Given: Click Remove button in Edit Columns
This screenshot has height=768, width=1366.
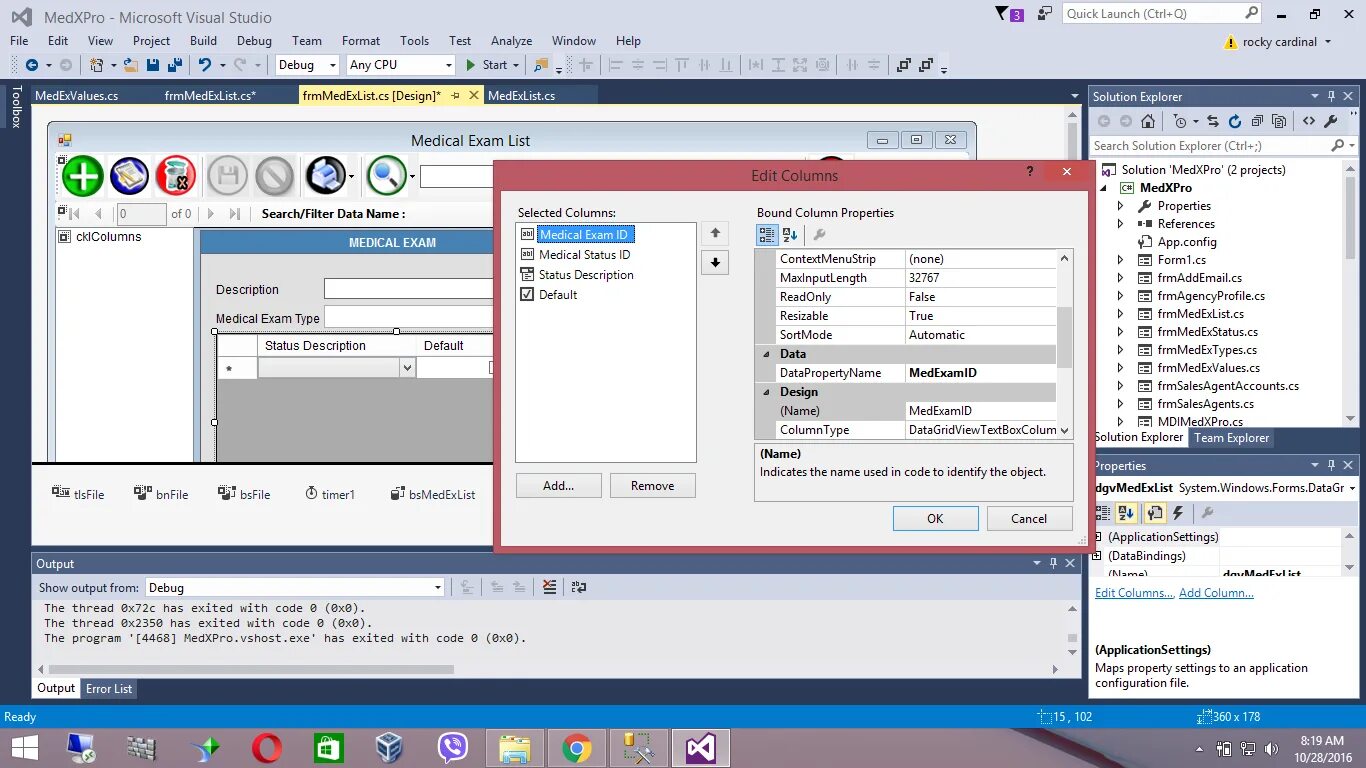Looking at the screenshot, I should [x=652, y=486].
